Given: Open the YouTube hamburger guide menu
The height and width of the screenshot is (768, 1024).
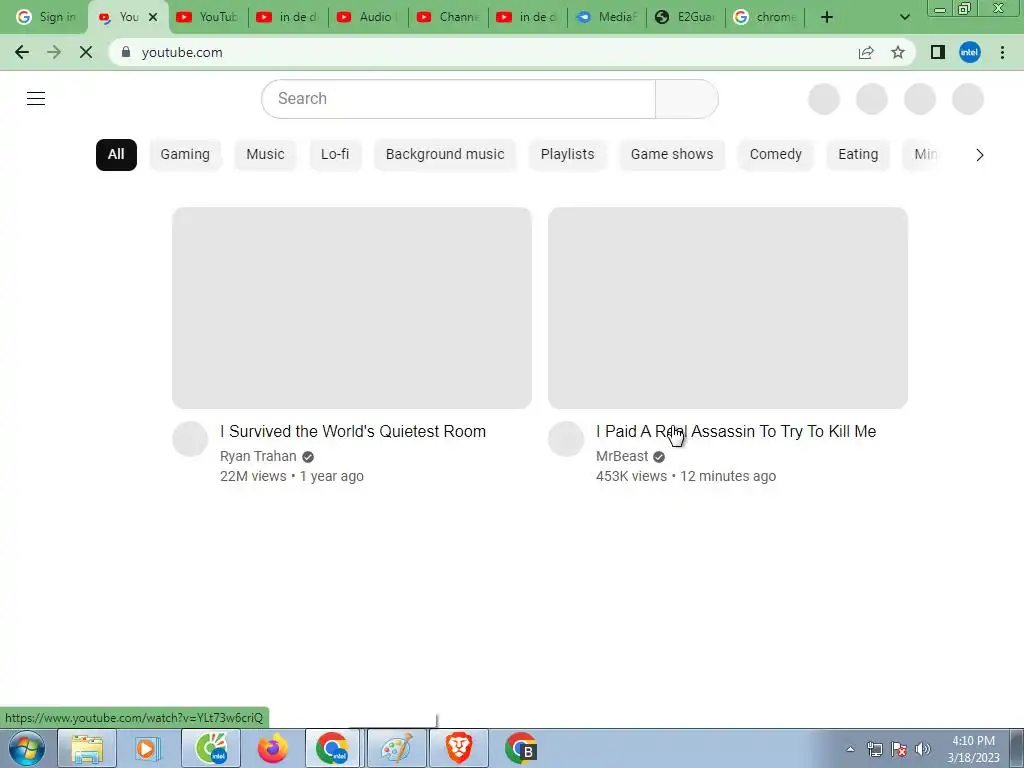Looking at the screenshot, I should tap(36, 99).
